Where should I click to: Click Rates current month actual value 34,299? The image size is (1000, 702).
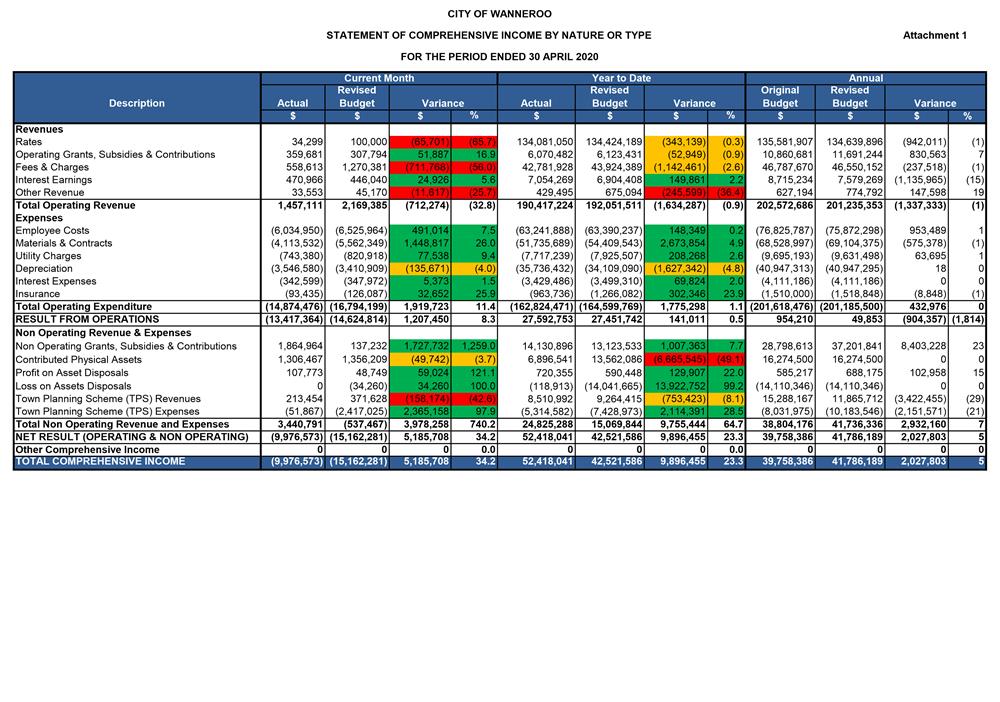click(x=307, y=142)
